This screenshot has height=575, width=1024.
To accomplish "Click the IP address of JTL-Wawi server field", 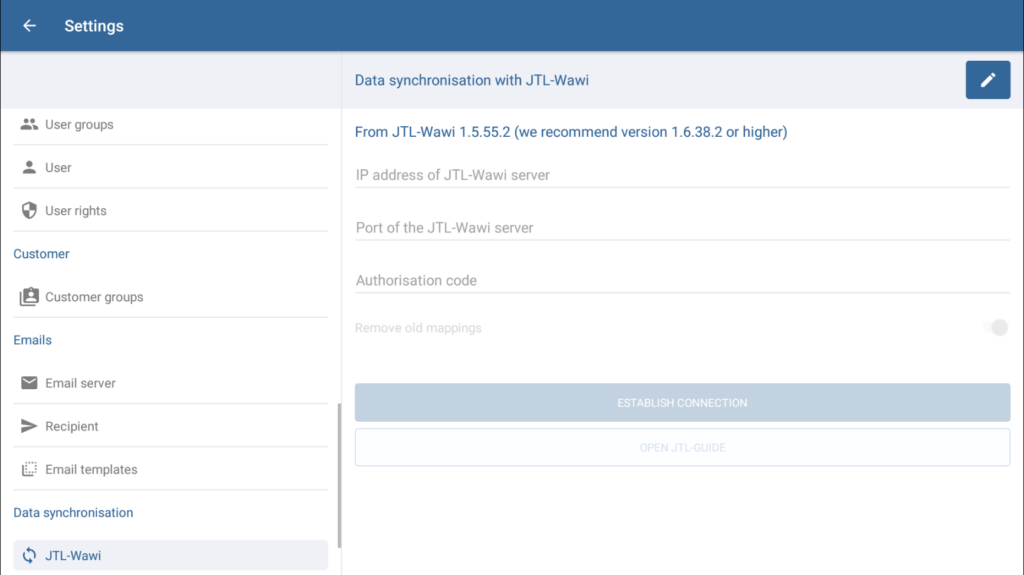I will [x=682, y=175].
